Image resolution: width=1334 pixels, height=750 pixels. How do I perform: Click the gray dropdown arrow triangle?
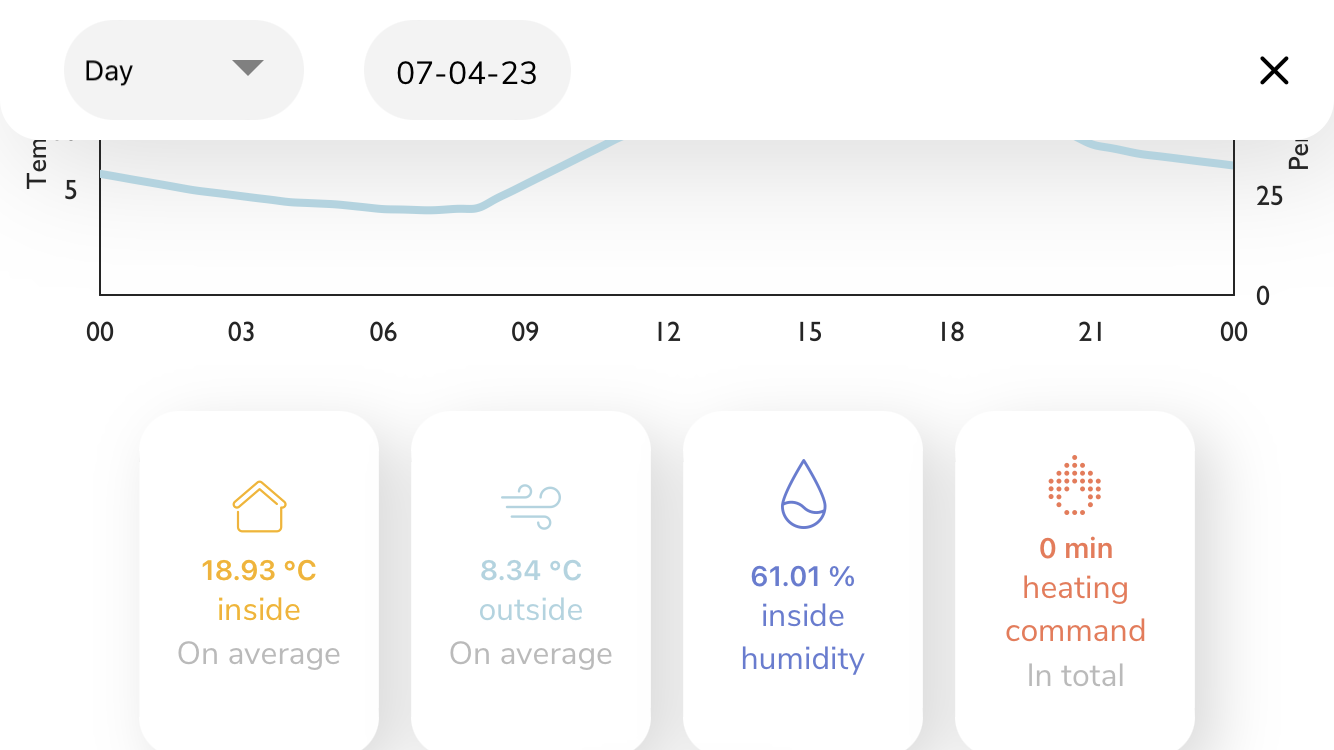pos(247,68)
